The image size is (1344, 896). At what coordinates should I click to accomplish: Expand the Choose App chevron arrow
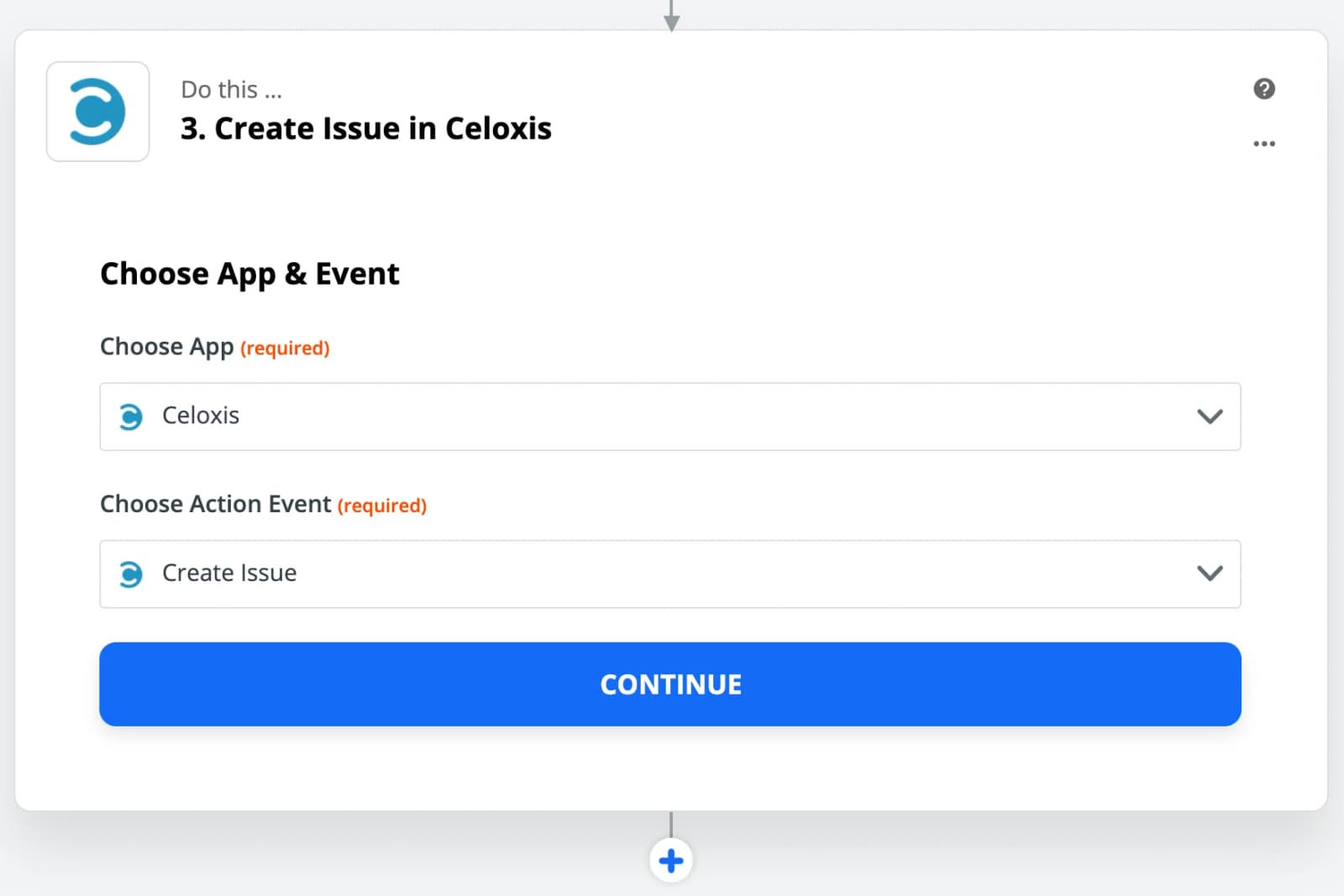pos(1210,416)
